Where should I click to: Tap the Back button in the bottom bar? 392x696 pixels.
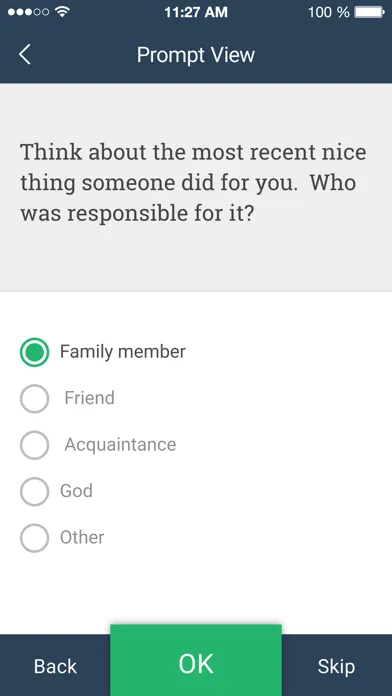[x=55, y=666]
